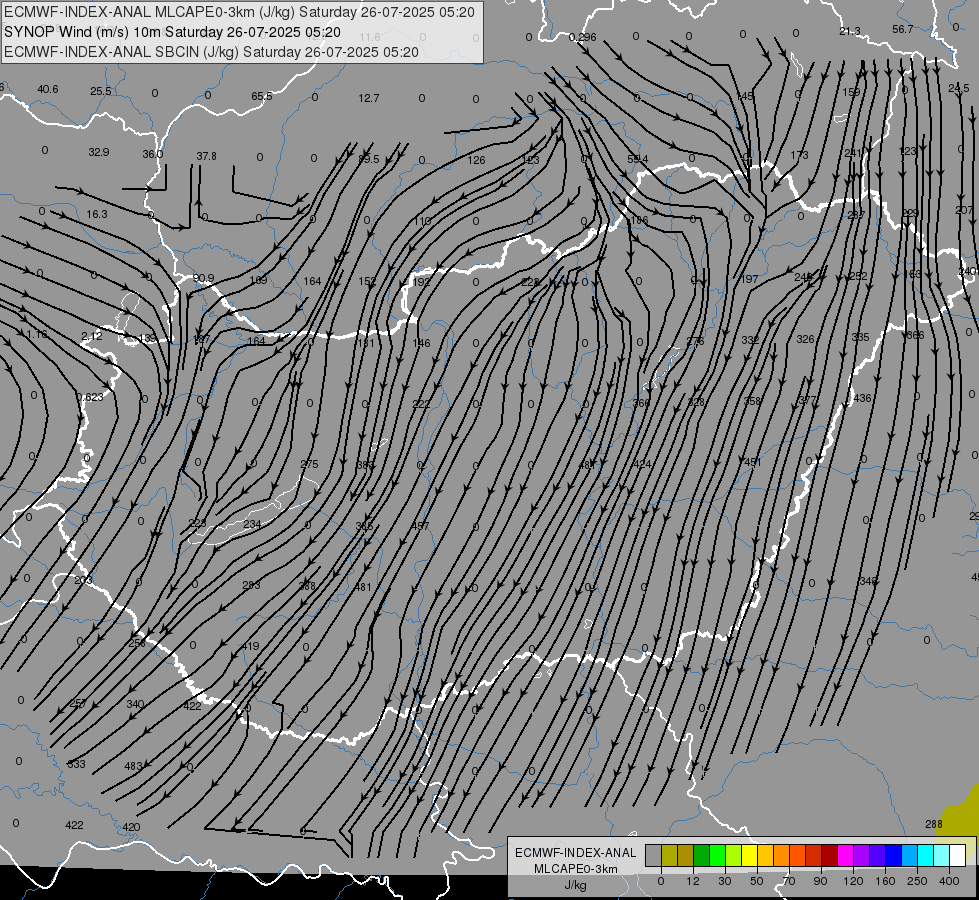Click the magenta legend swatch

click(x=845, y=855)
